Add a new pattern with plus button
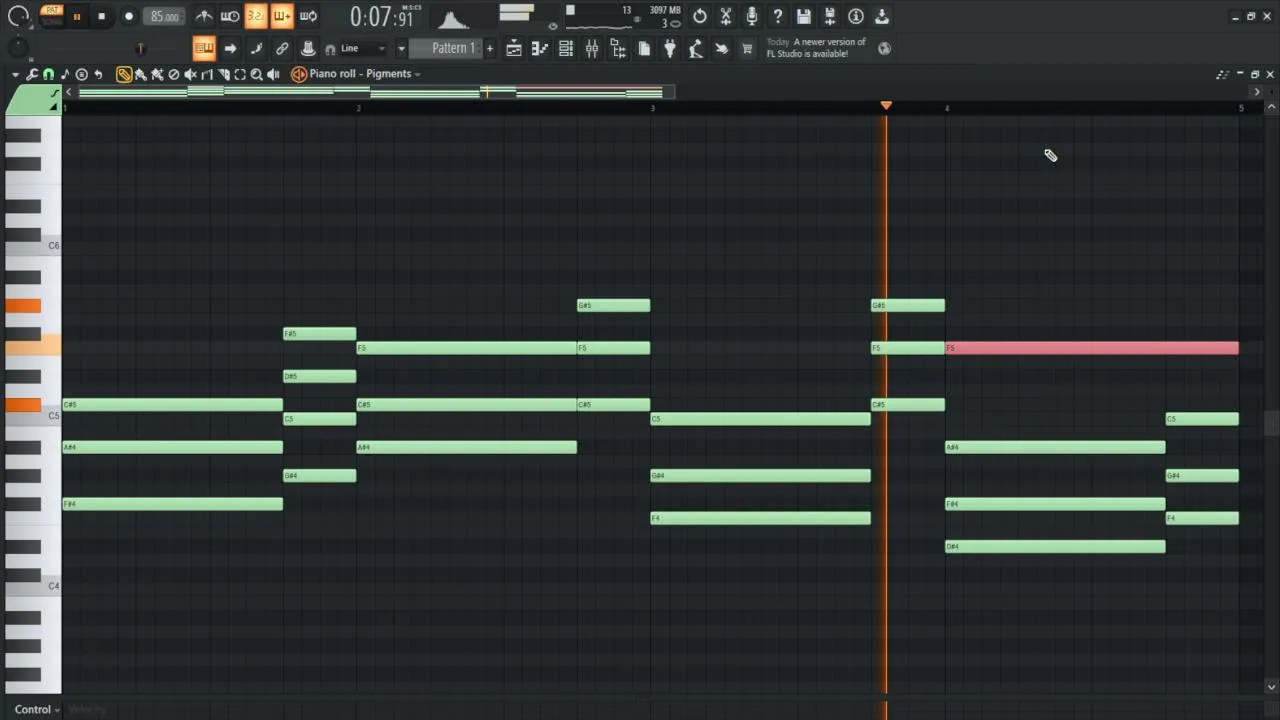The image size is (1280, 720). (489, 48)
